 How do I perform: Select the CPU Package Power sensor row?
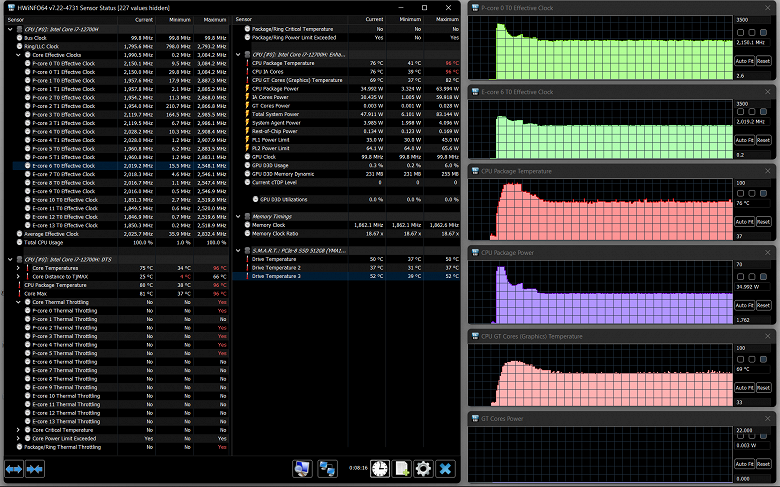click(x=290, y=89)
